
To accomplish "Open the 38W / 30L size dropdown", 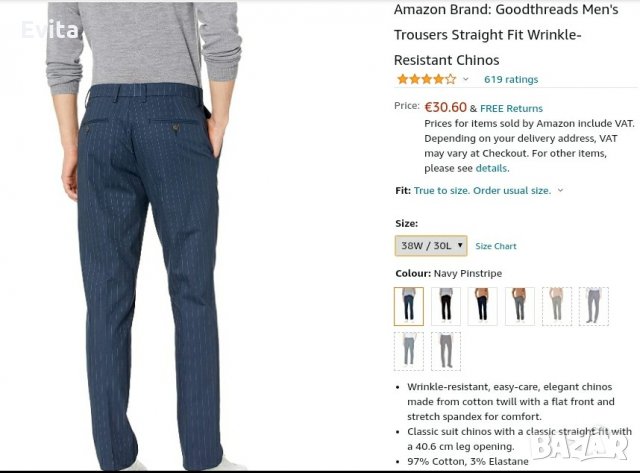I will (431, 246).
